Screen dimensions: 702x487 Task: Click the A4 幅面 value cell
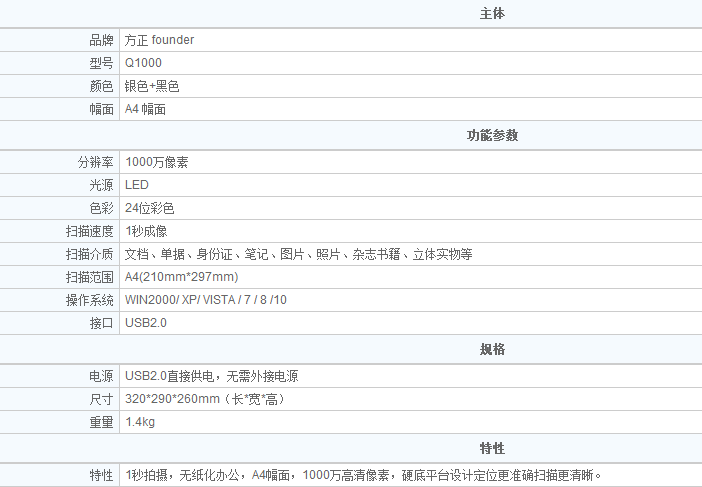[x=145, y=110]
